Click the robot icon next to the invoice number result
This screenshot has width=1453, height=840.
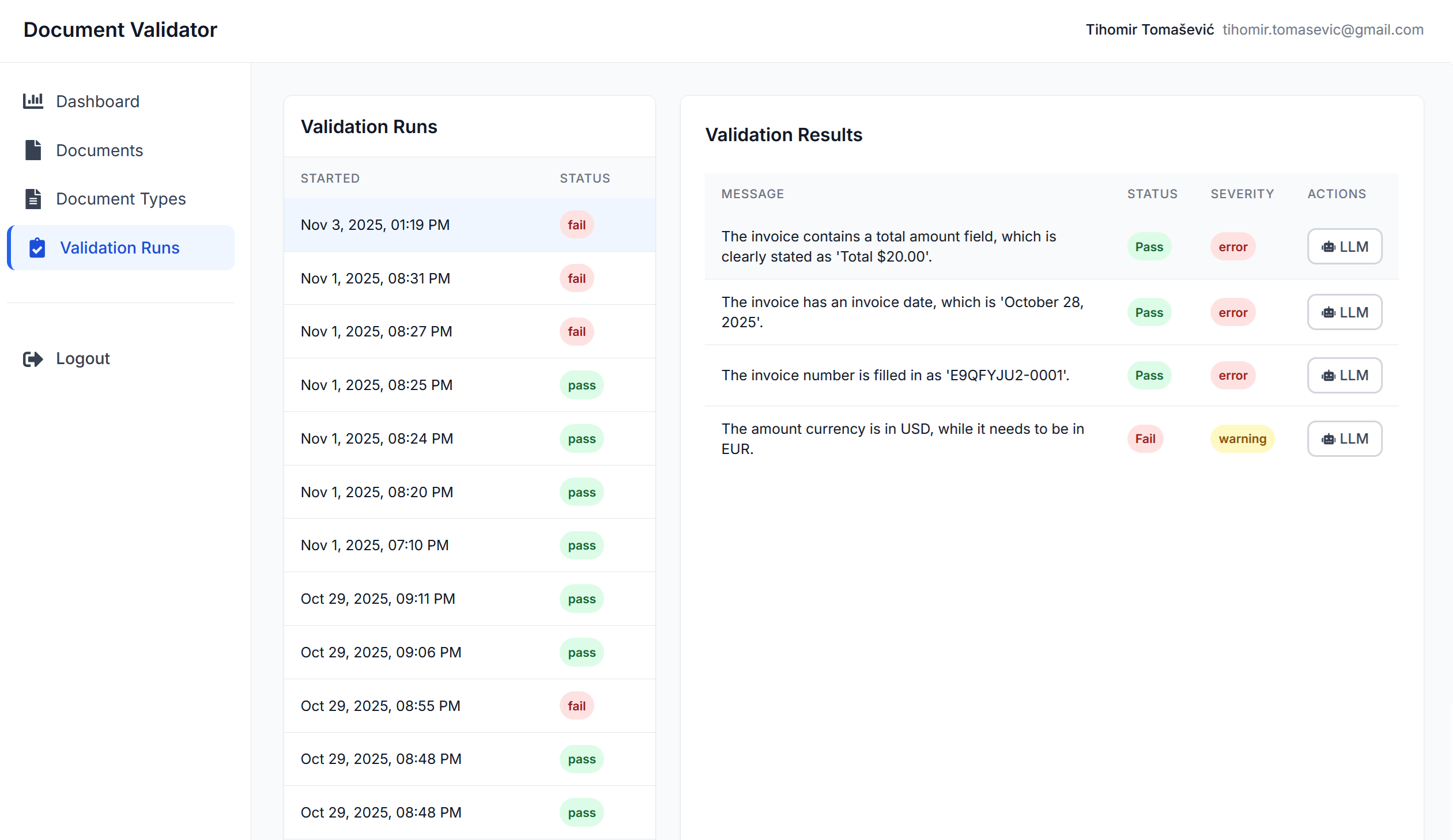[x=1329, y=375]
